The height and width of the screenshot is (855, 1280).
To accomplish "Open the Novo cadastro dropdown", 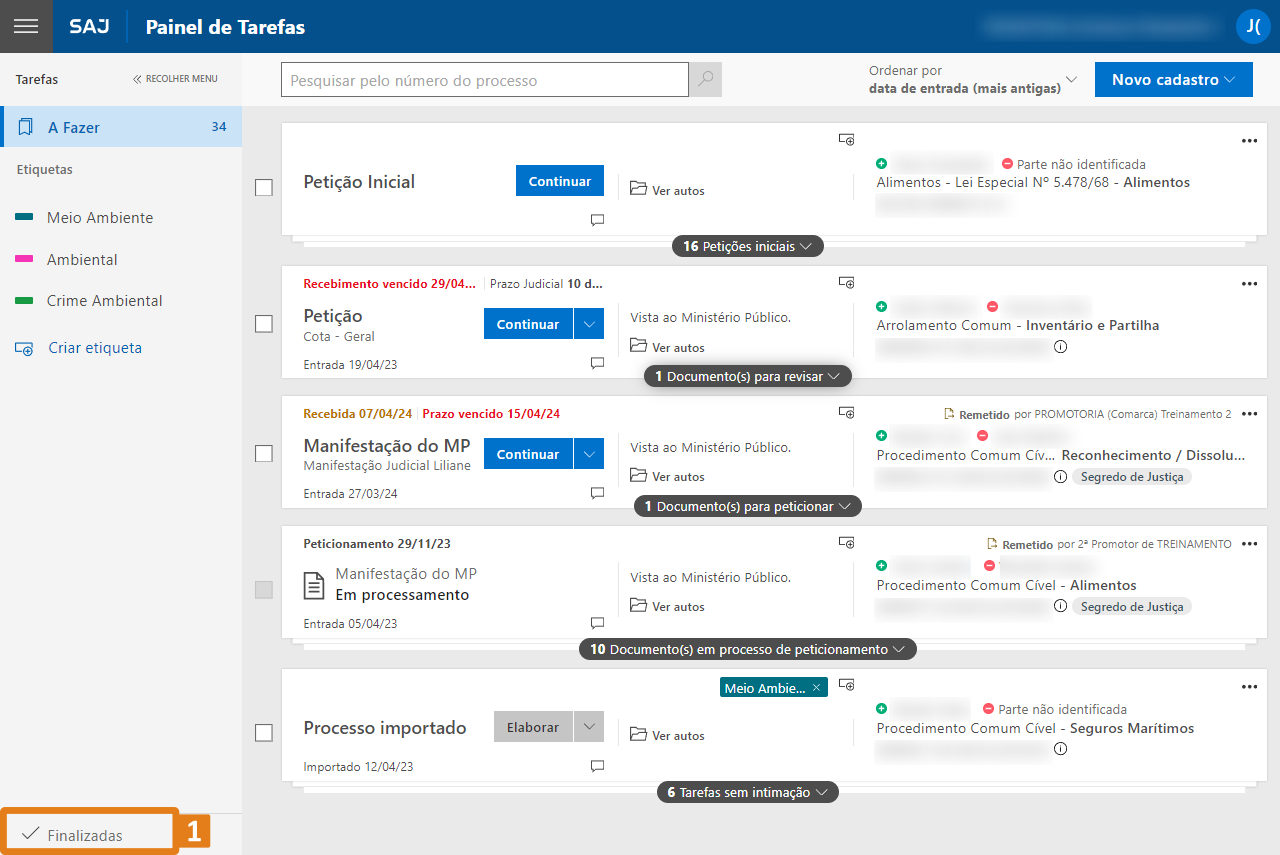I will coord(1173,80).
